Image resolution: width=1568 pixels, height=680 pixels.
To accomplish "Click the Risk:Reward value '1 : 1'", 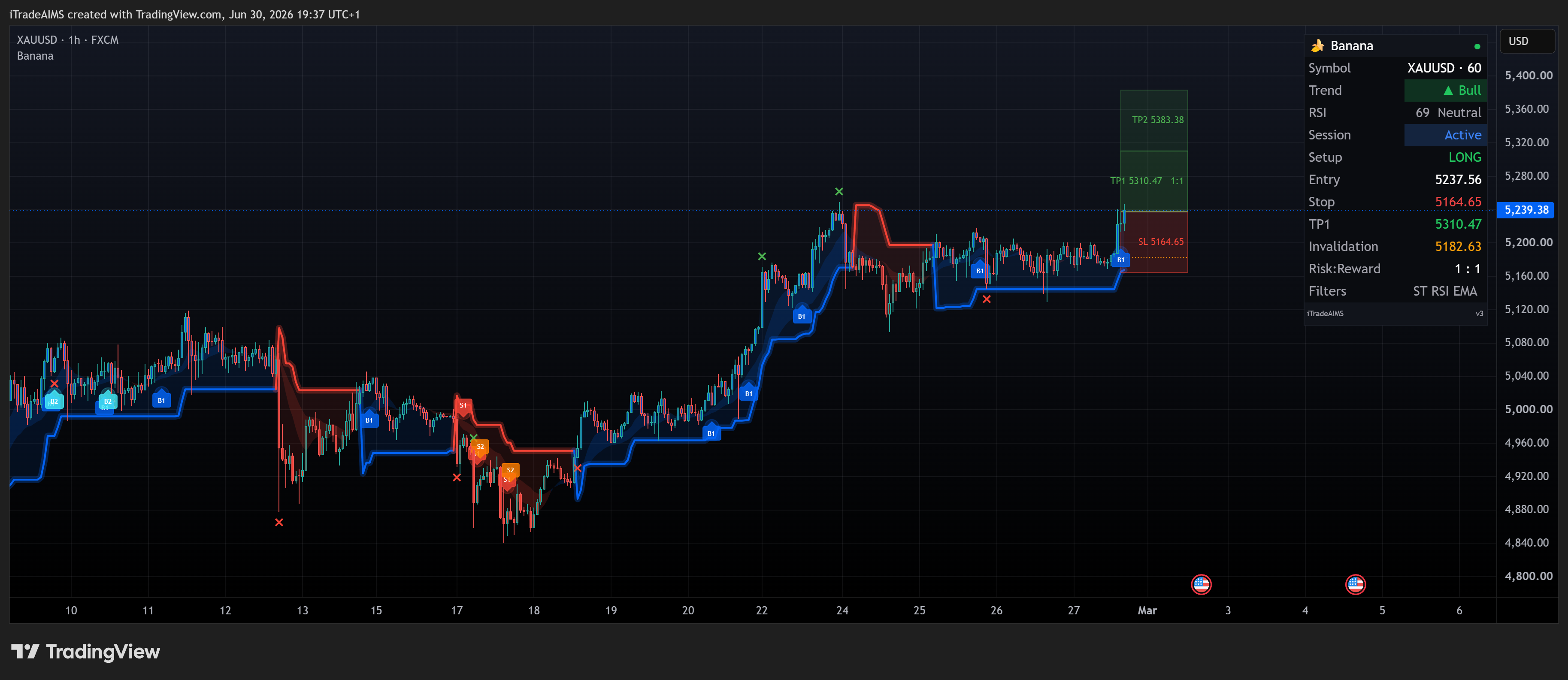I will coord(1468,269).
